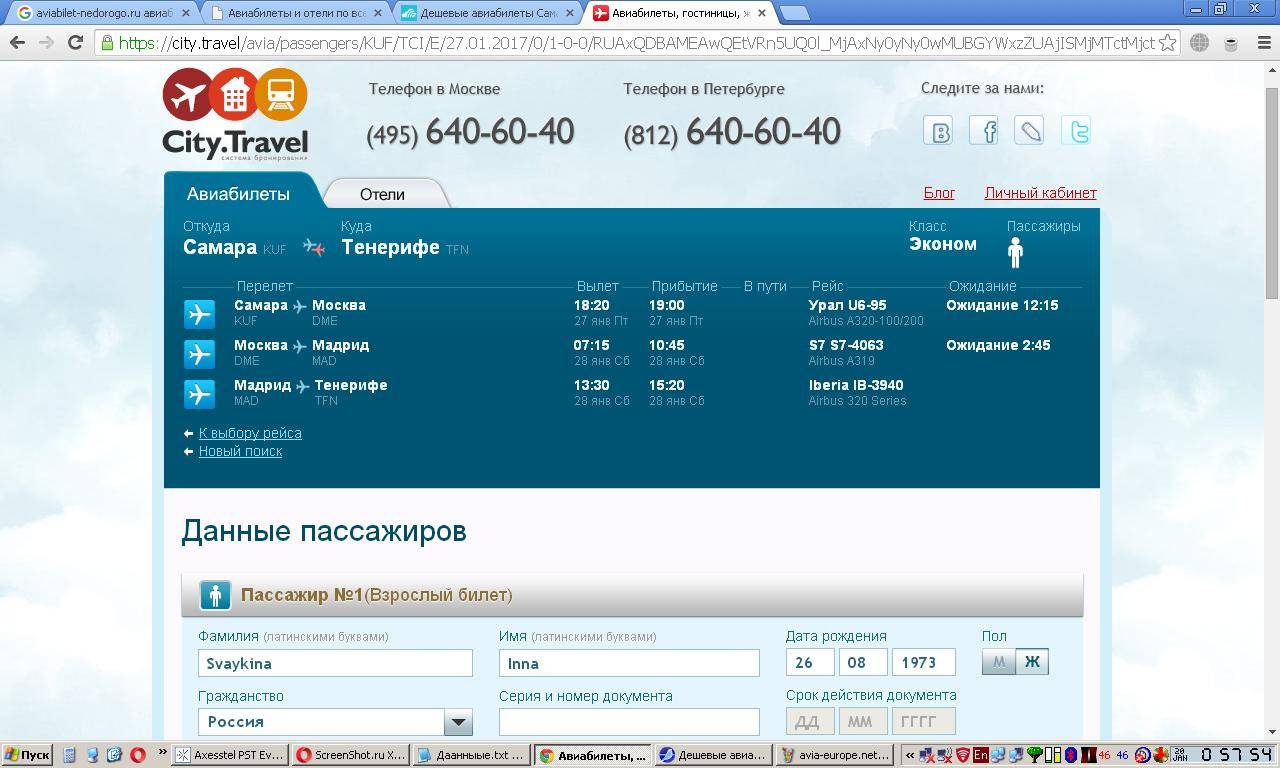Switch to Отели tab
1280x768 pixels.
tap(382, 194)
